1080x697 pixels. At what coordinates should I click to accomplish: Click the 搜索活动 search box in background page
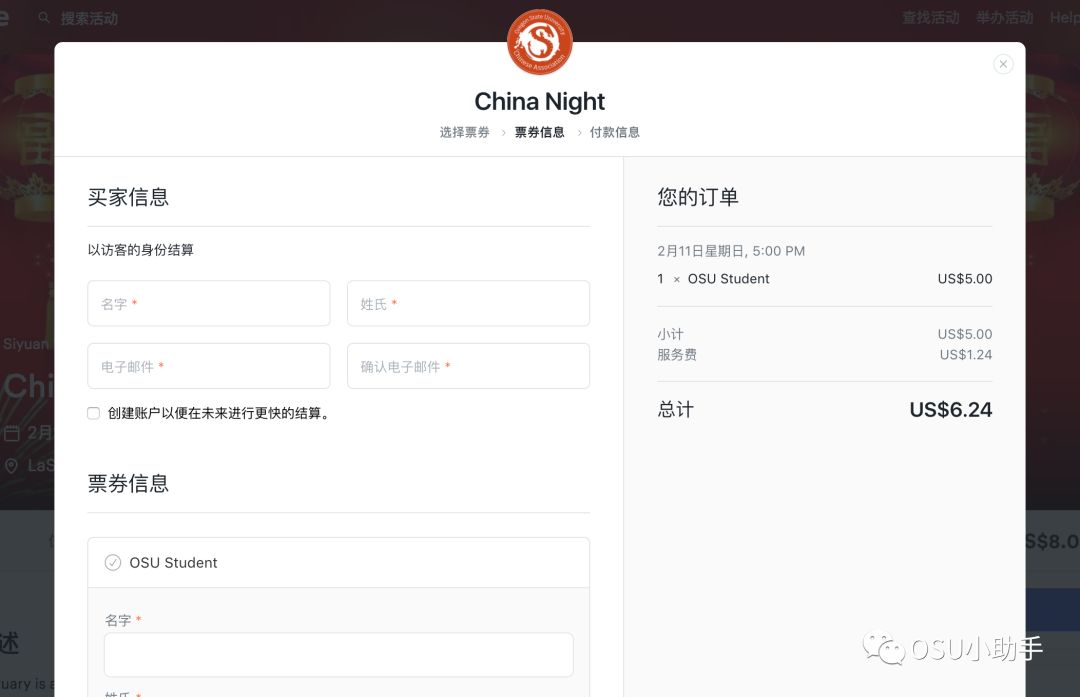coord(90,19)
